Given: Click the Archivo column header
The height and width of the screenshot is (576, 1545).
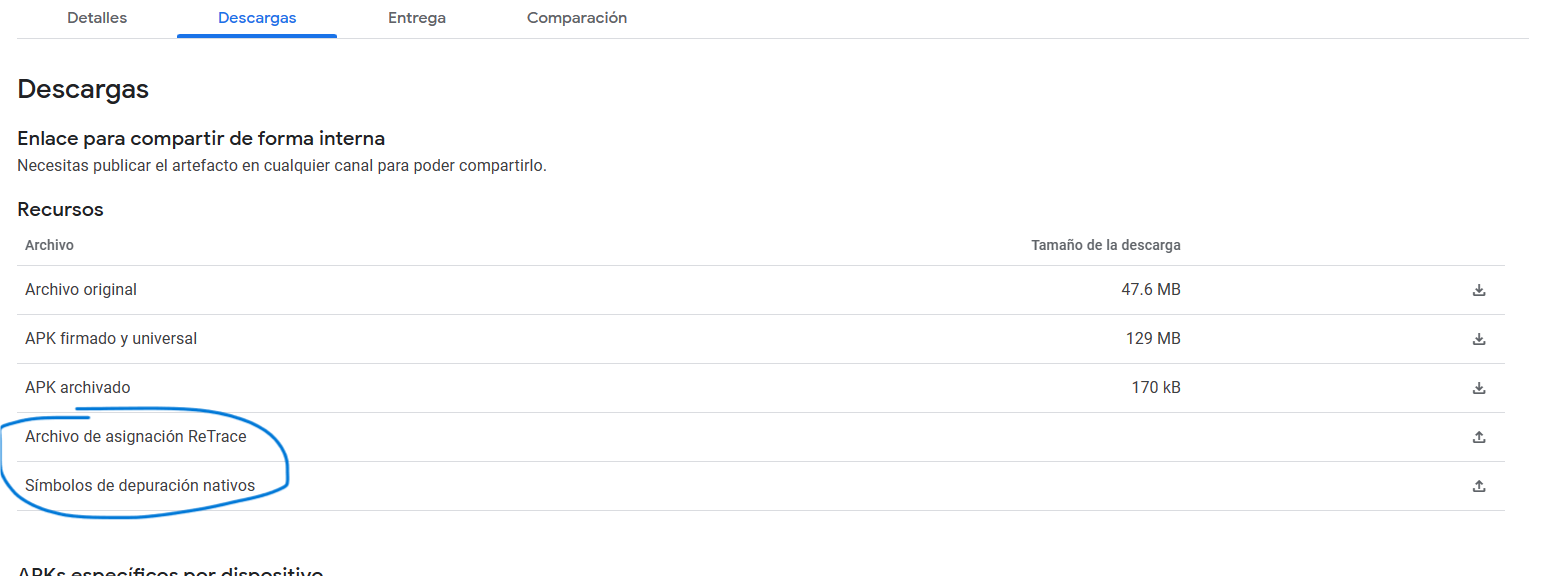Looking at the screenshot, I should tap(49, 245).
